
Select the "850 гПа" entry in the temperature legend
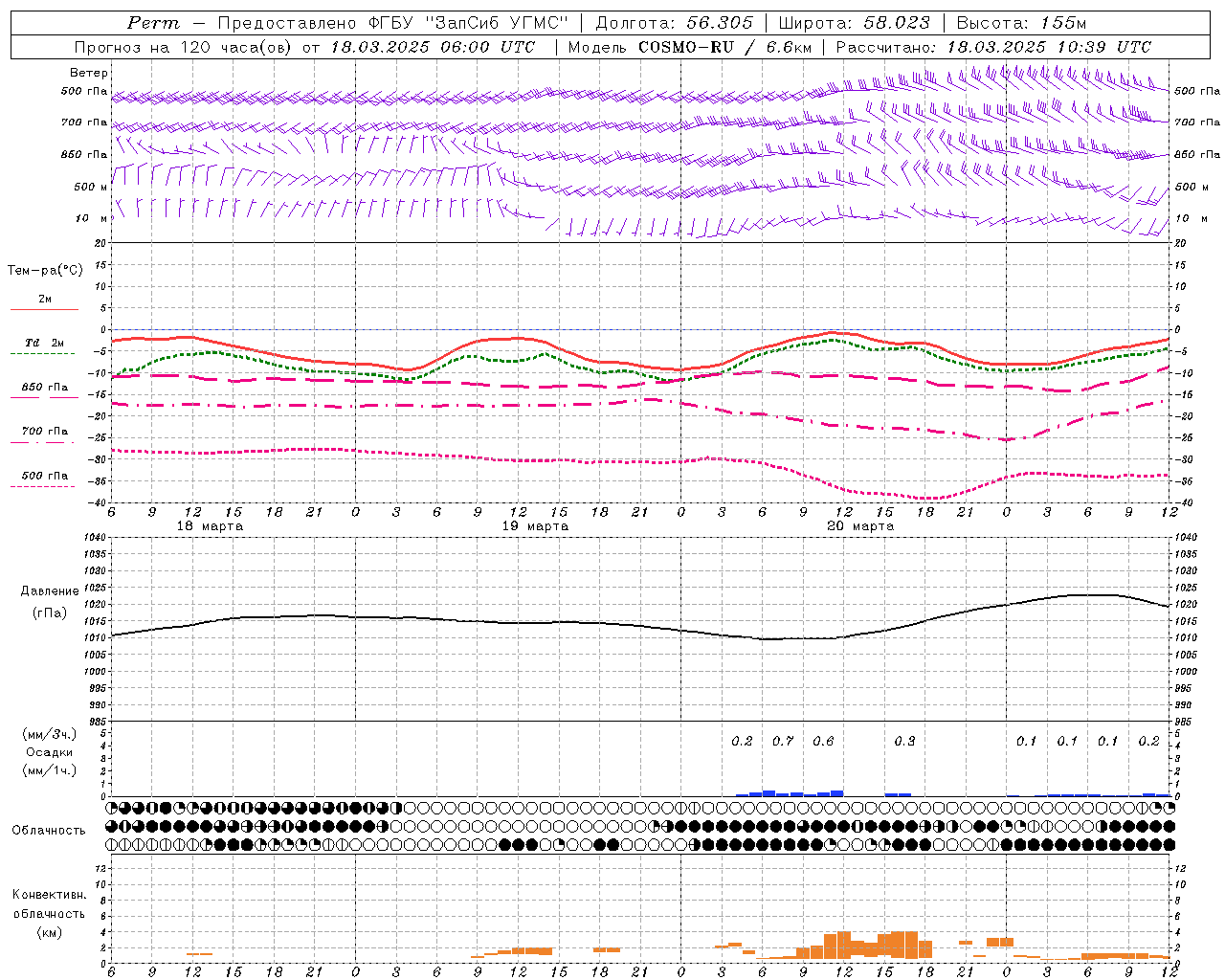pyautogui.click(x=44, y=391)
